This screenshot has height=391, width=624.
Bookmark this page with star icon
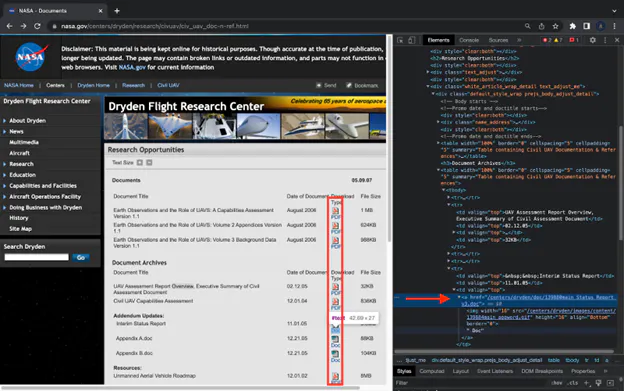[x=555, y=26]
